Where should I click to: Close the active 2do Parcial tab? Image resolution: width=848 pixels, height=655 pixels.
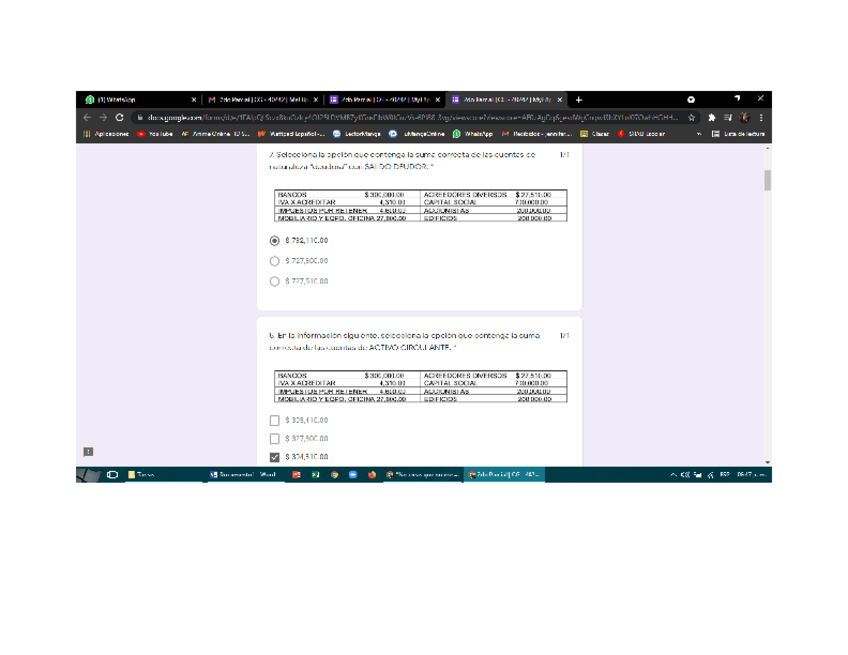(560, 100)
